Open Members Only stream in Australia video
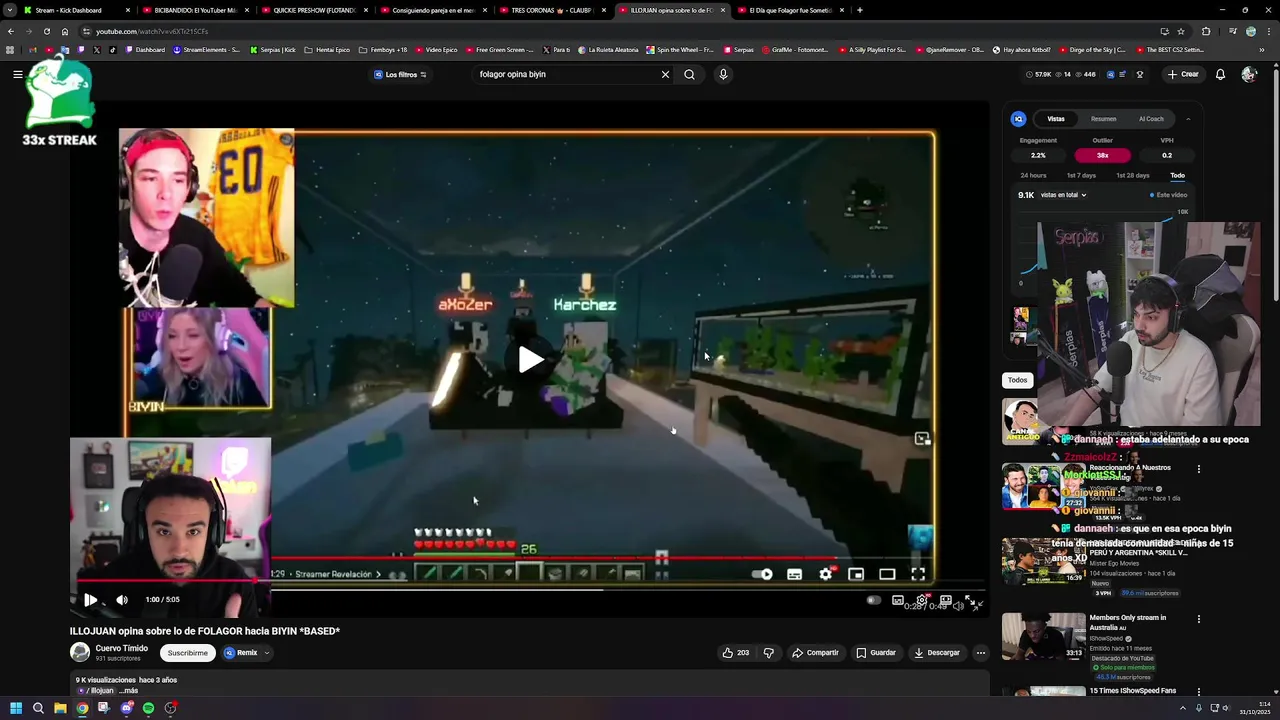 [1127, 623]
